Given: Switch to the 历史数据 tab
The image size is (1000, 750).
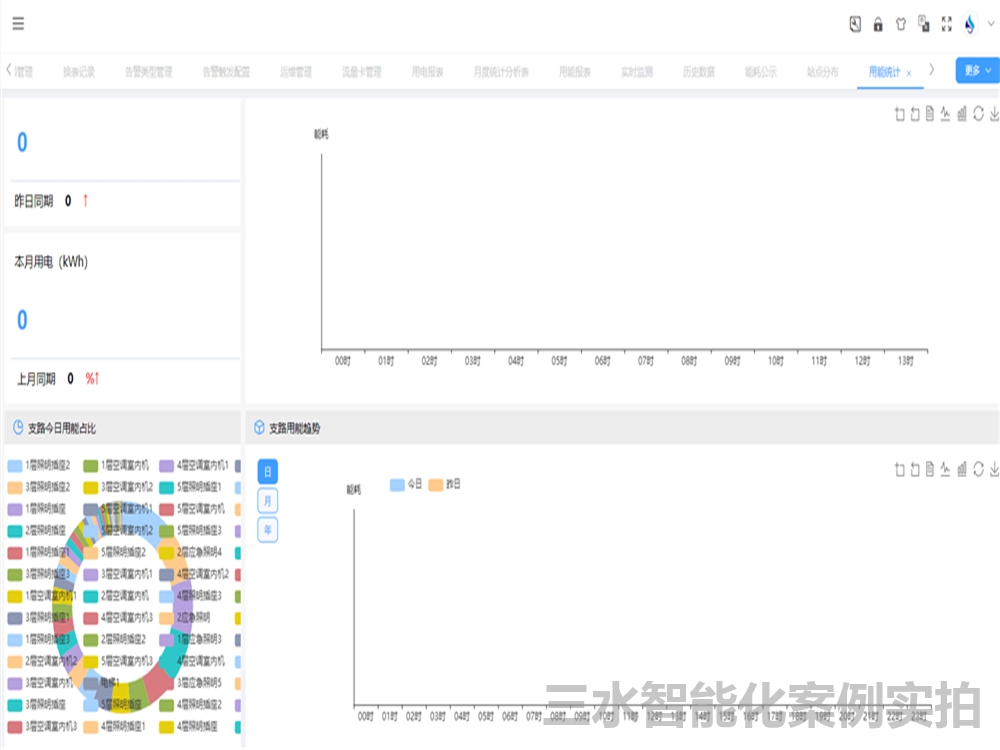Looking at the screenshot, I should point(699,72).
